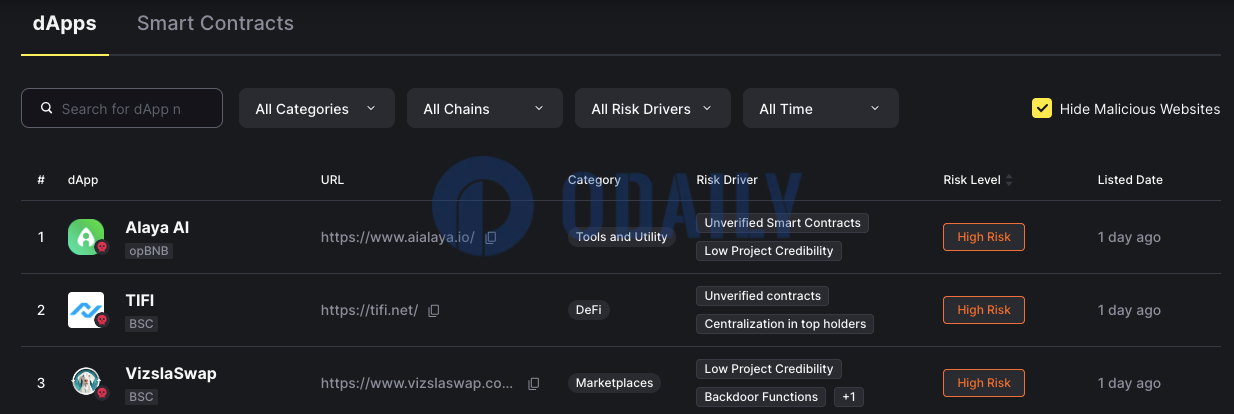Click the TIFI app logo

[x=86, y=310]
